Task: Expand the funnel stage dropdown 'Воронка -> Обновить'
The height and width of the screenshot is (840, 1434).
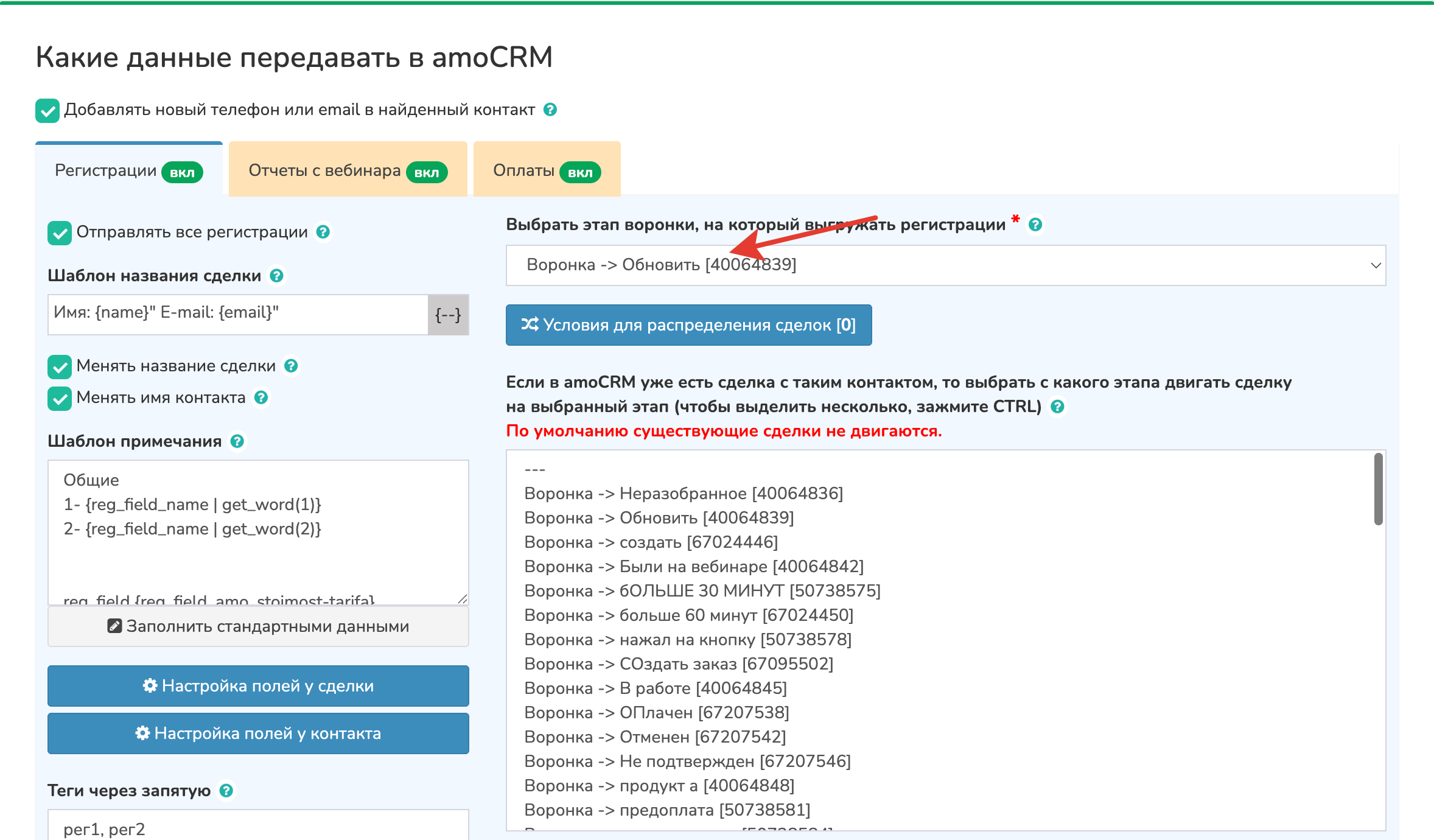Action: (945, 265)
